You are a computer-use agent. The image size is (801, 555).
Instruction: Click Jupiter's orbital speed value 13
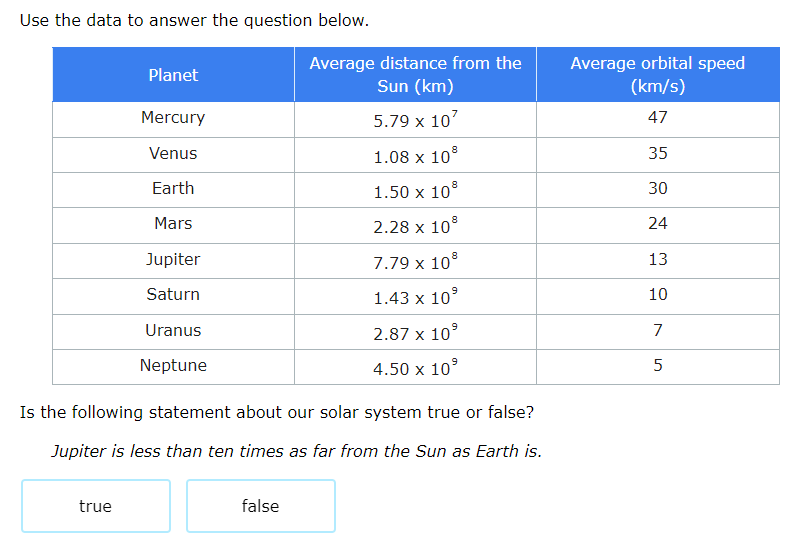click(x=657, y=260)
